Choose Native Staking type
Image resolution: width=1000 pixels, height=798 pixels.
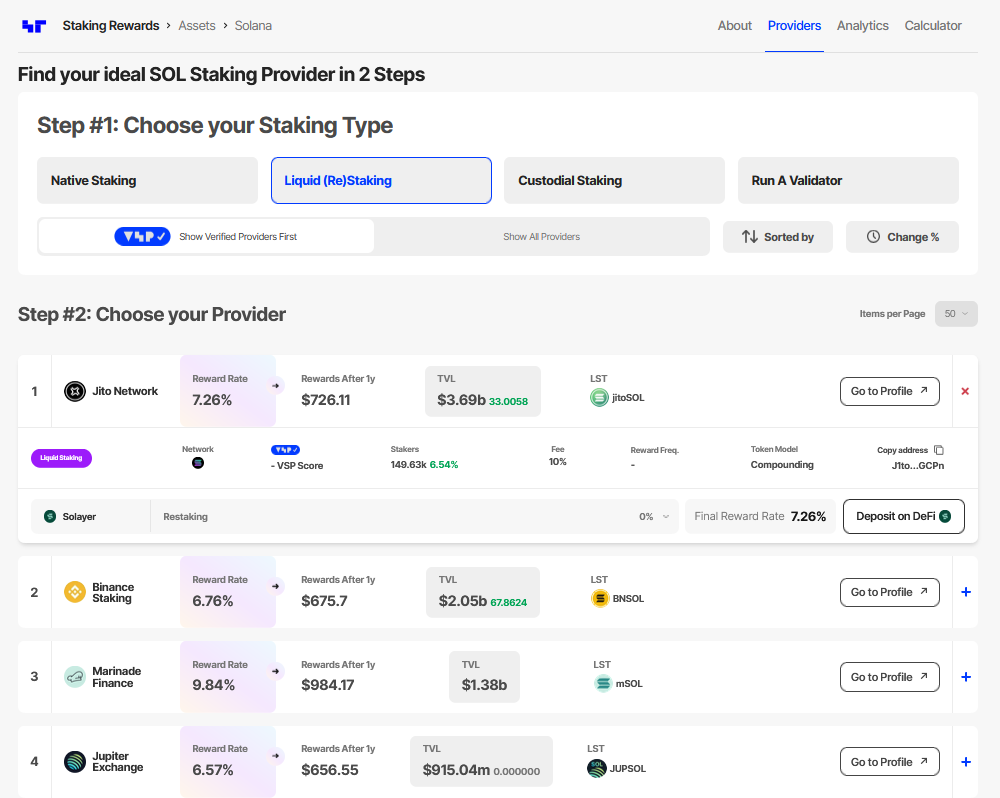click(147, 181)
